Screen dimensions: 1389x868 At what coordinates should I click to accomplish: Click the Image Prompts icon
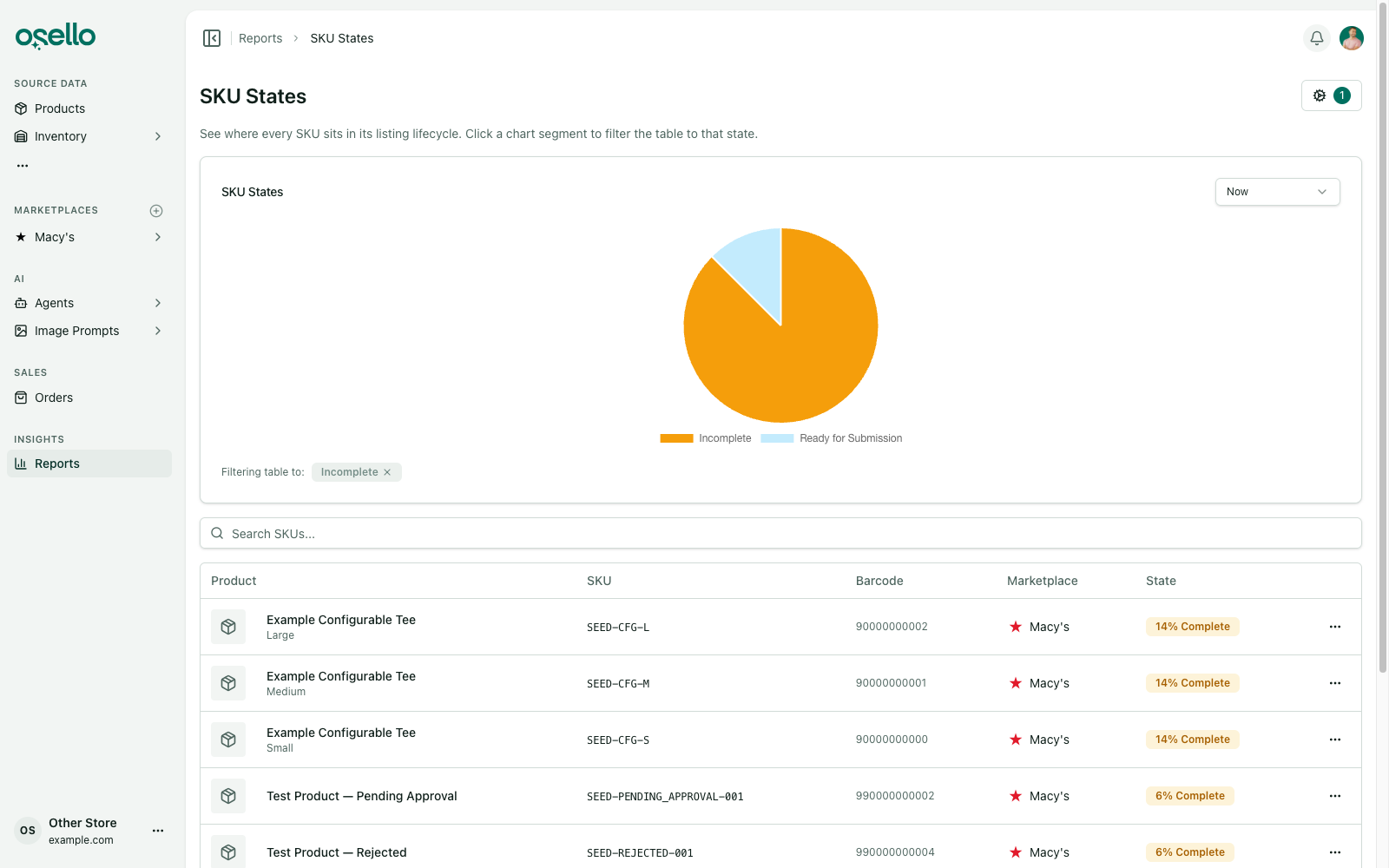[x=21, y=331]
